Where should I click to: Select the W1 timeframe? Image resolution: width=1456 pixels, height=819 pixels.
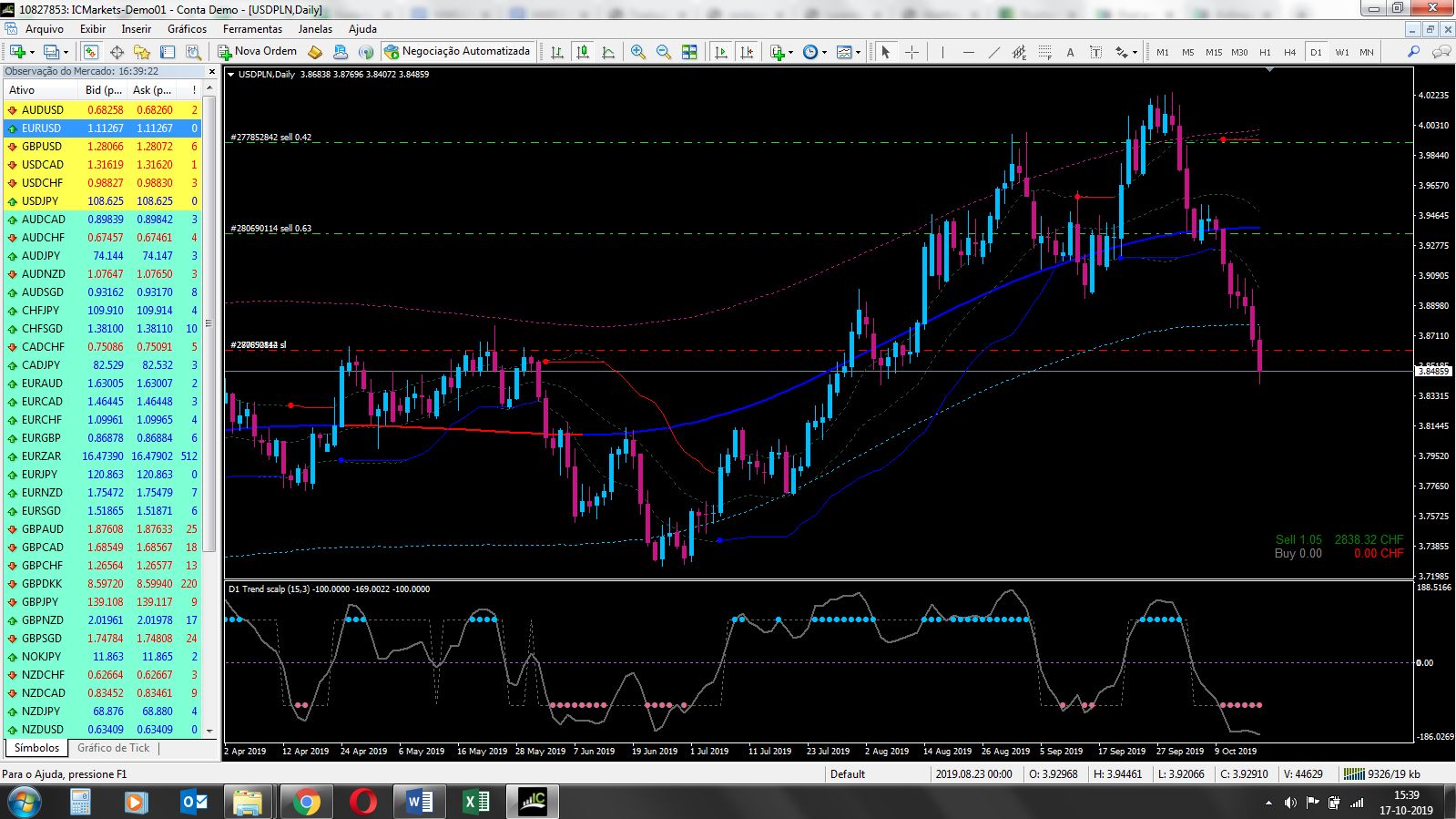click(x=1342, y=52)
